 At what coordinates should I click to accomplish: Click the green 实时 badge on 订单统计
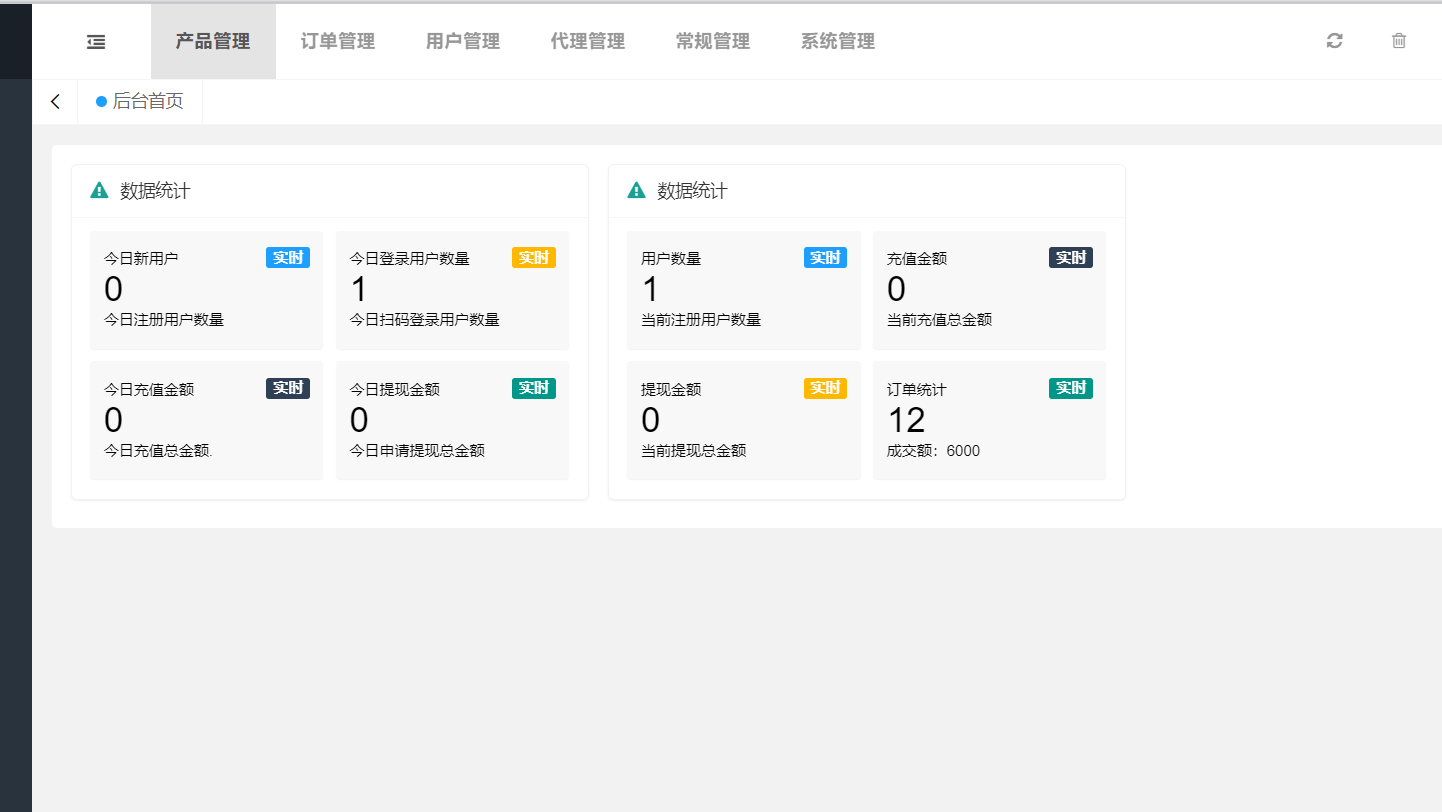click(x=1070, y=388)
